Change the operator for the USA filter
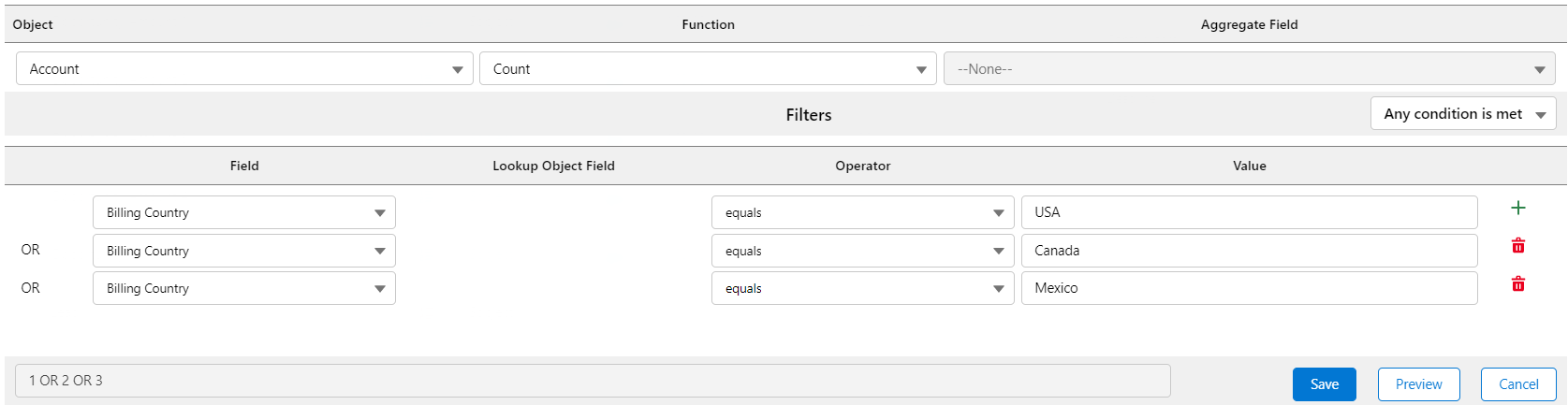Image resolution: width=1568 pixels, height=405 pixels. 862,213
